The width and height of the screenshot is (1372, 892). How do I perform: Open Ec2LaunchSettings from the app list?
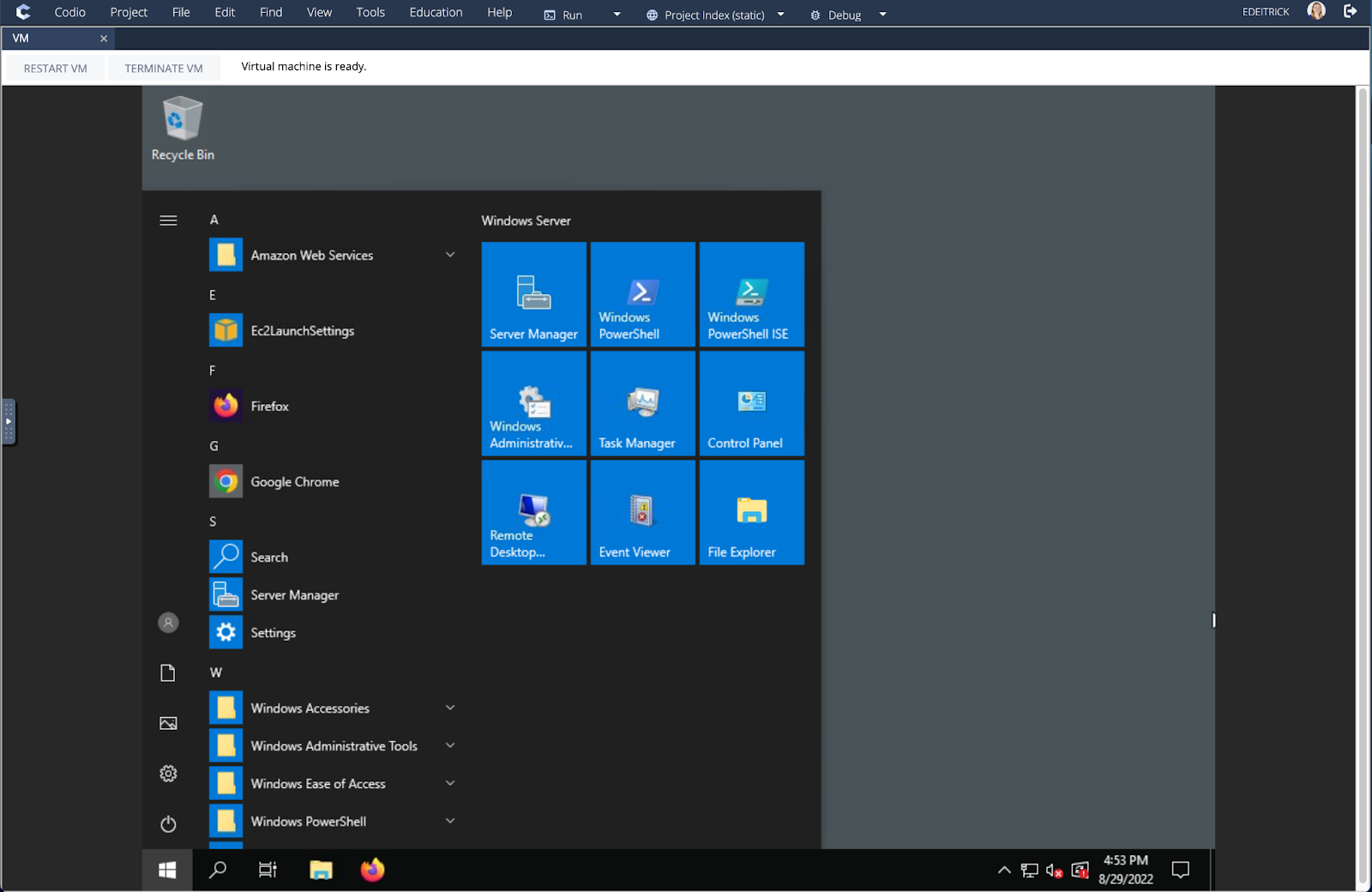point(334,331)
